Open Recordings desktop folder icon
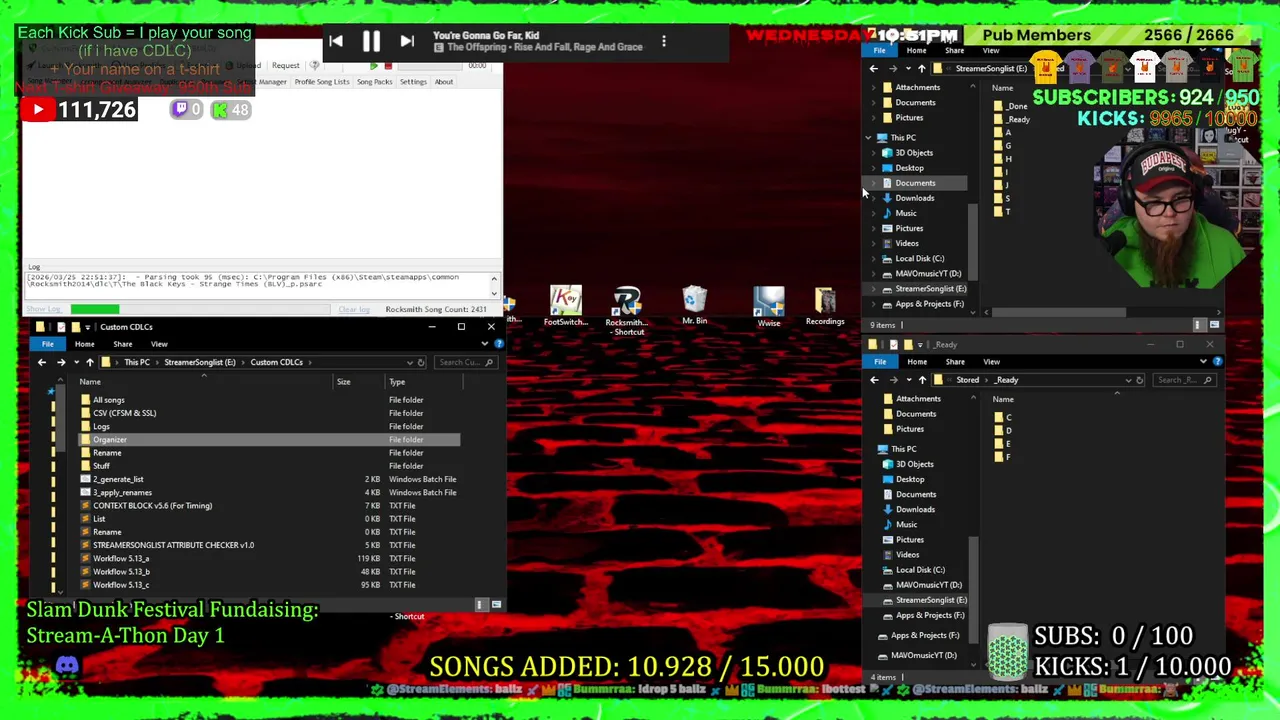Image resolution: width=1280 pixels, height=720 pixels. 825,307
